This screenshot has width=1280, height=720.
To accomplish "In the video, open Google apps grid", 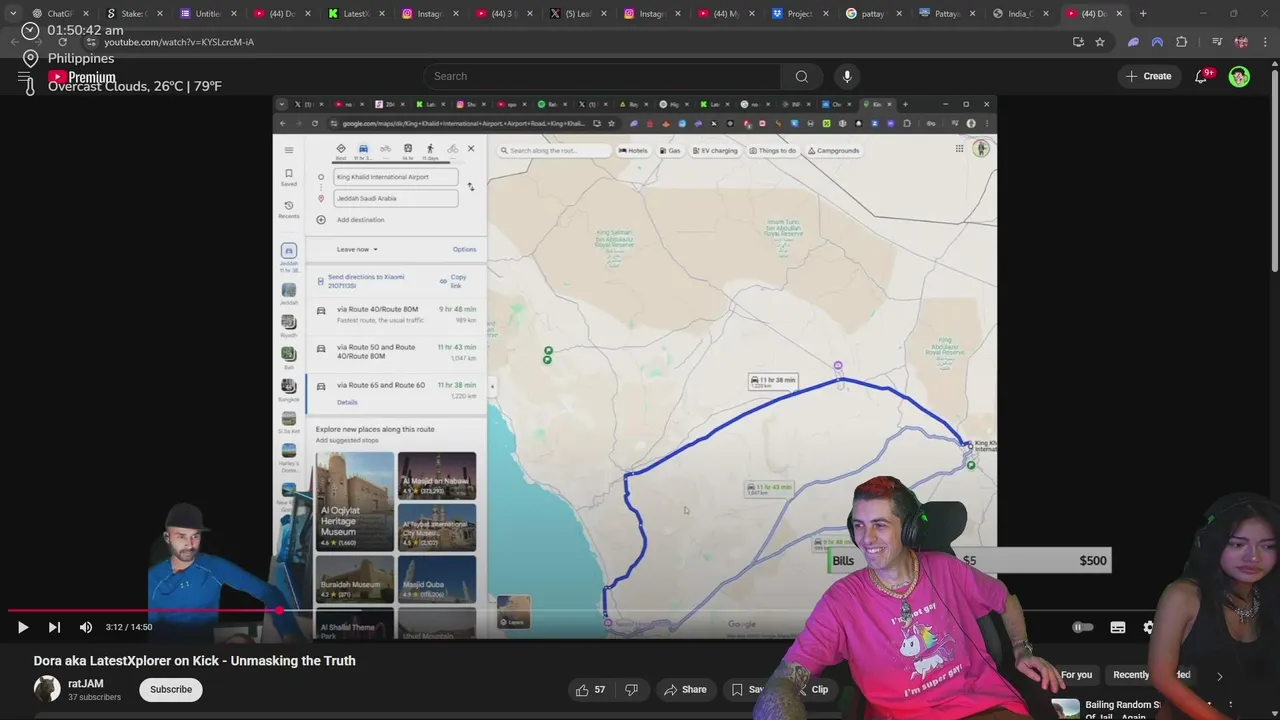I will [x=959, y=149].
